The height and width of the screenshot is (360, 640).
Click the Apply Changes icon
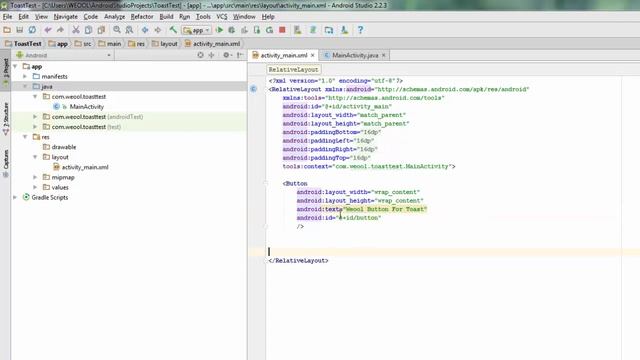[x=269, y=30]
